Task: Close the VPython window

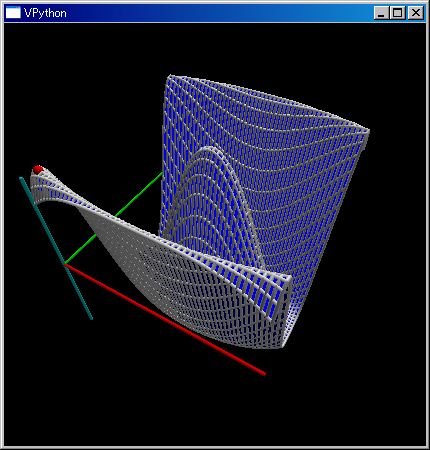Action: click(416, 13)
